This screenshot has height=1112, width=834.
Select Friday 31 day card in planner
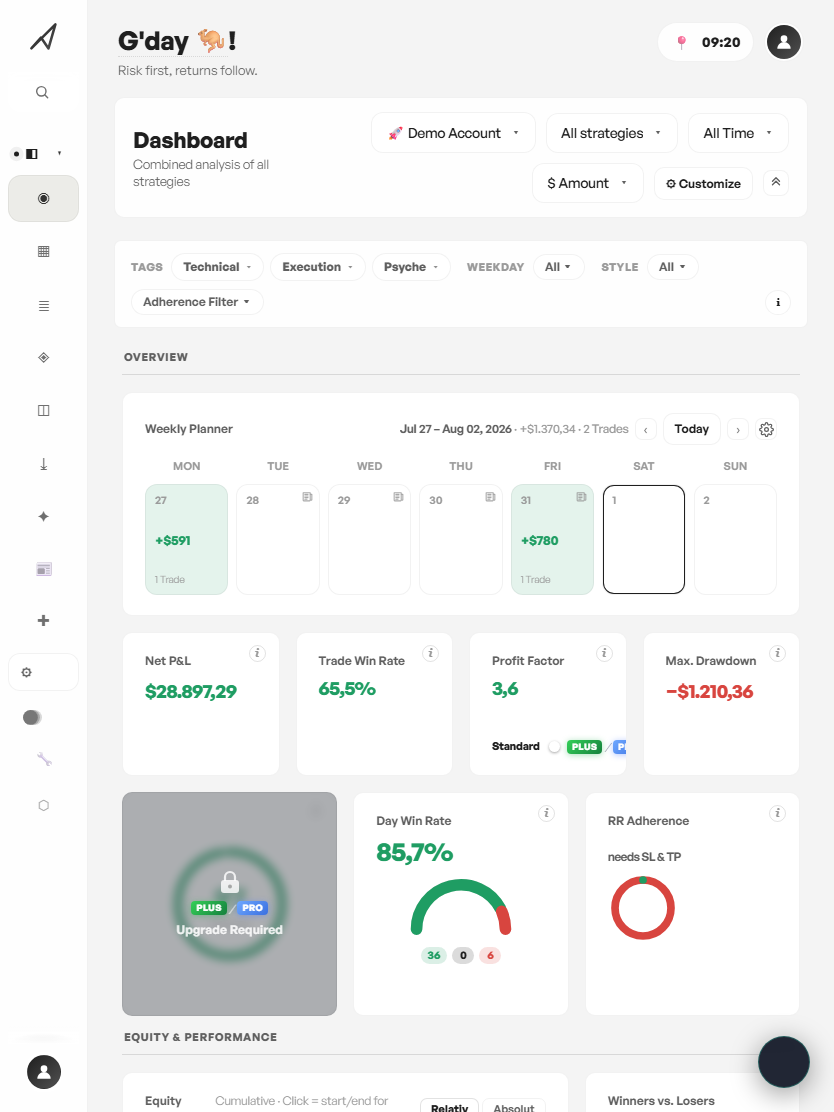coord(552,539)
